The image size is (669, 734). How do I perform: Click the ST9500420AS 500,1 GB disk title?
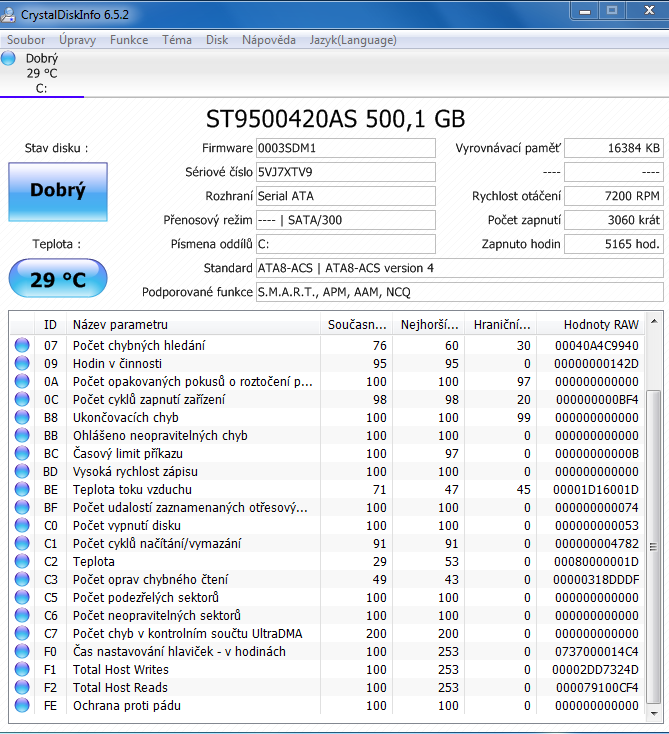pyautogui.click(x=335, y=119)
